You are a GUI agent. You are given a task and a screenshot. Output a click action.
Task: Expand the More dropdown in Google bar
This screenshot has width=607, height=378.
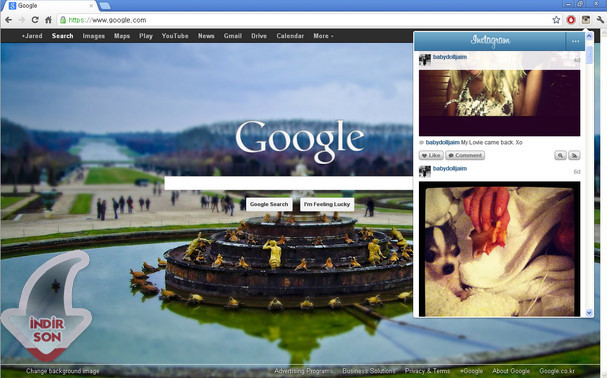(x=323, y=36)
